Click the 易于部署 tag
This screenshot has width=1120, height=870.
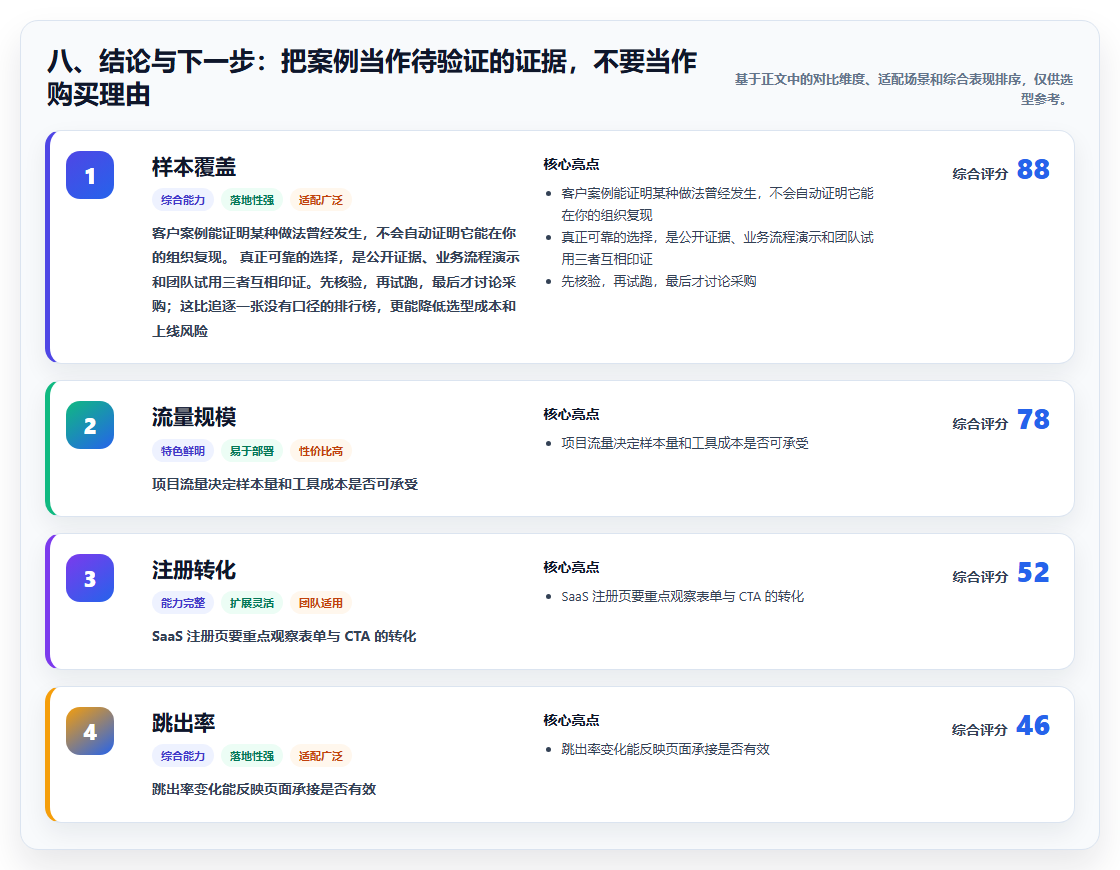click(x=251, y=451)
